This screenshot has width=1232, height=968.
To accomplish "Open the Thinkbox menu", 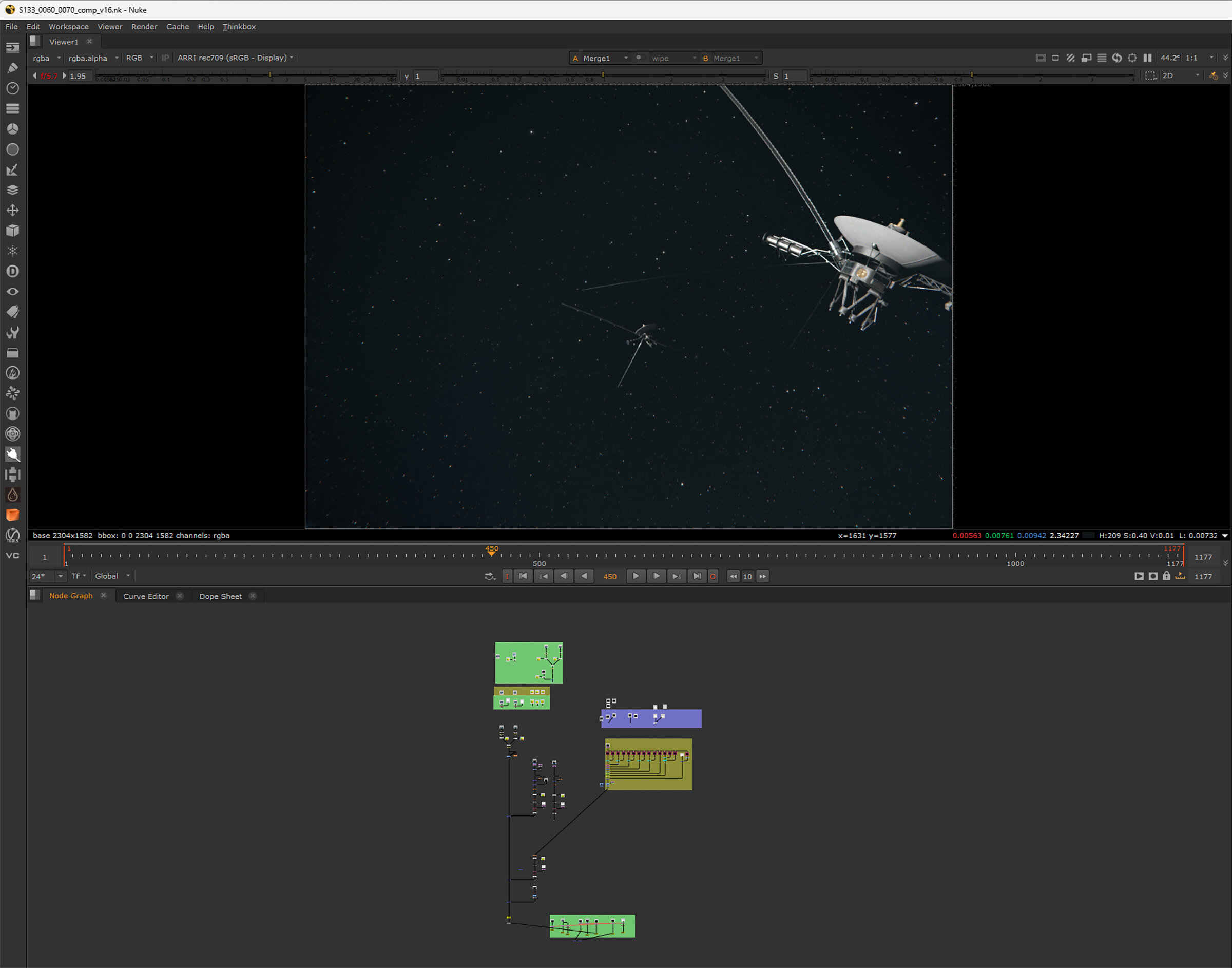I will click(239, 27).
